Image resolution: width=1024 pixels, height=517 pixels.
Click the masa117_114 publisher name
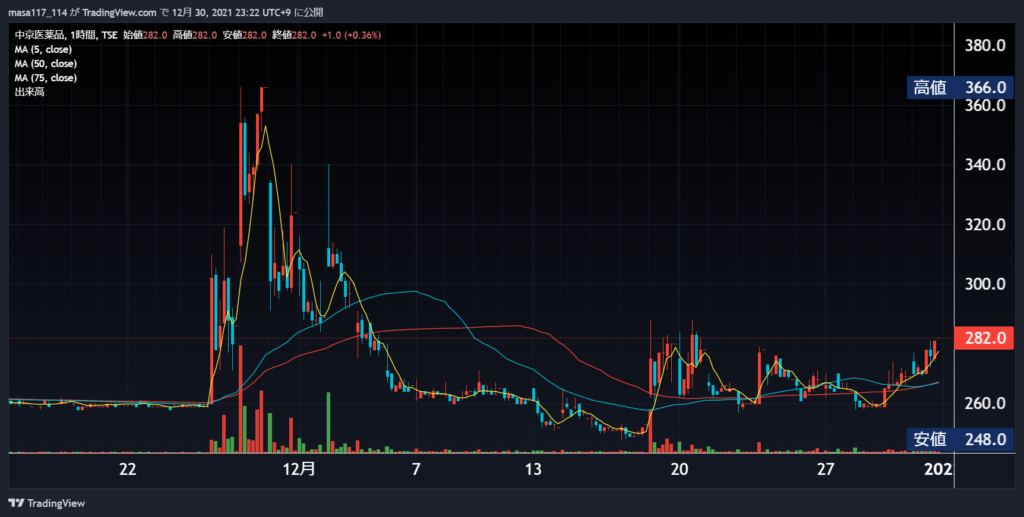[x=37, y=12]
